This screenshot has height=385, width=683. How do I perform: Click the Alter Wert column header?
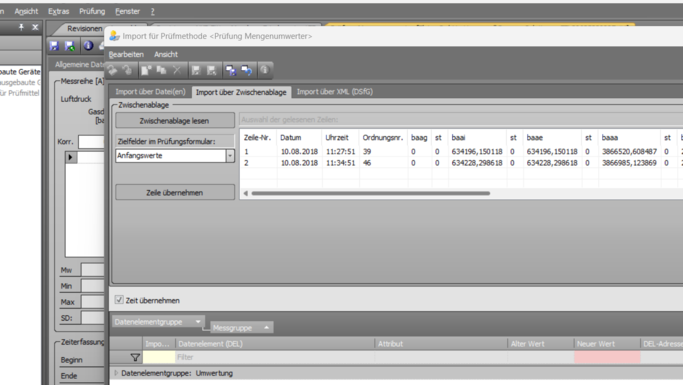coord(541,344)
